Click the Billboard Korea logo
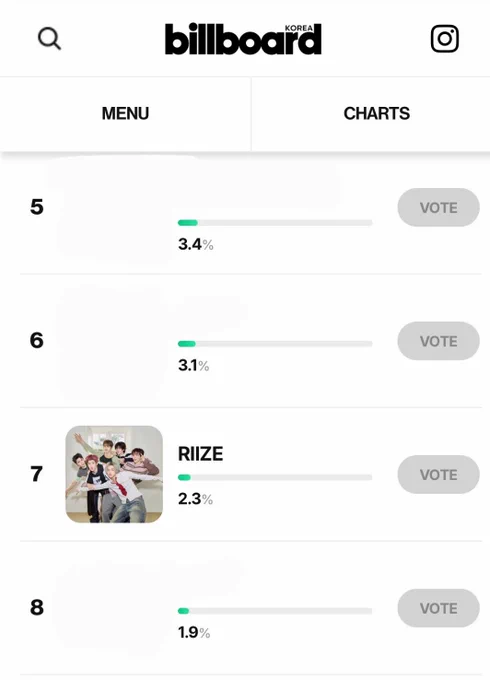Screen dimensions: 490x680 point(243,39)
